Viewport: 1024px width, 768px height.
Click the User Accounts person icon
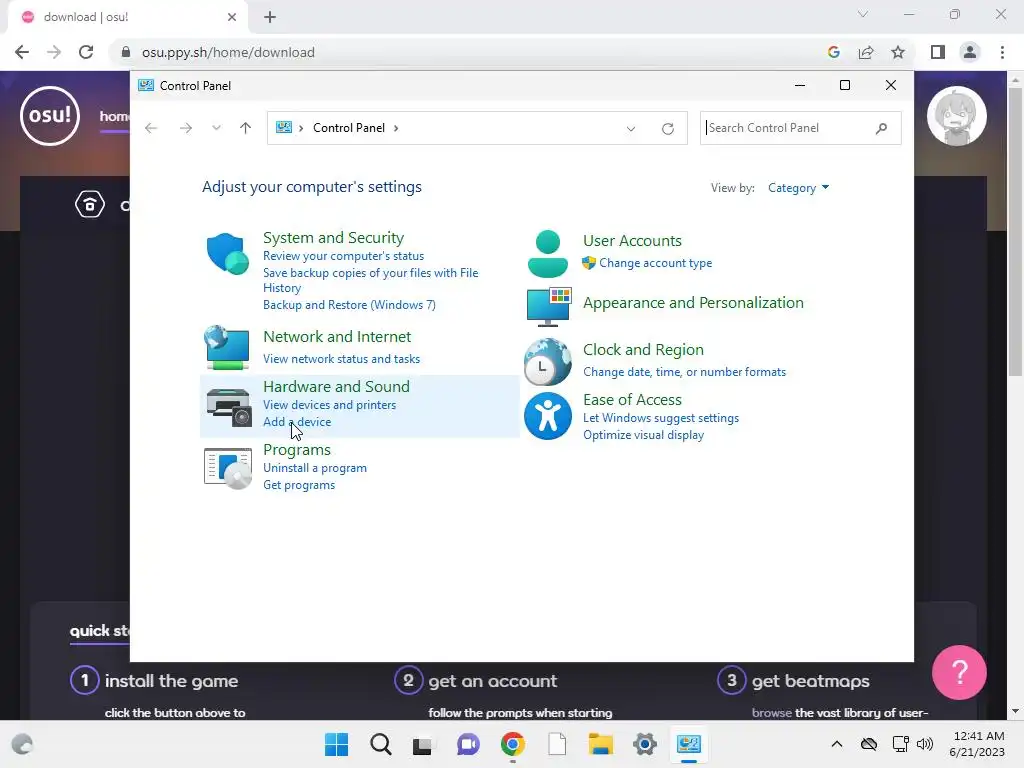click(x=547, y=254)
